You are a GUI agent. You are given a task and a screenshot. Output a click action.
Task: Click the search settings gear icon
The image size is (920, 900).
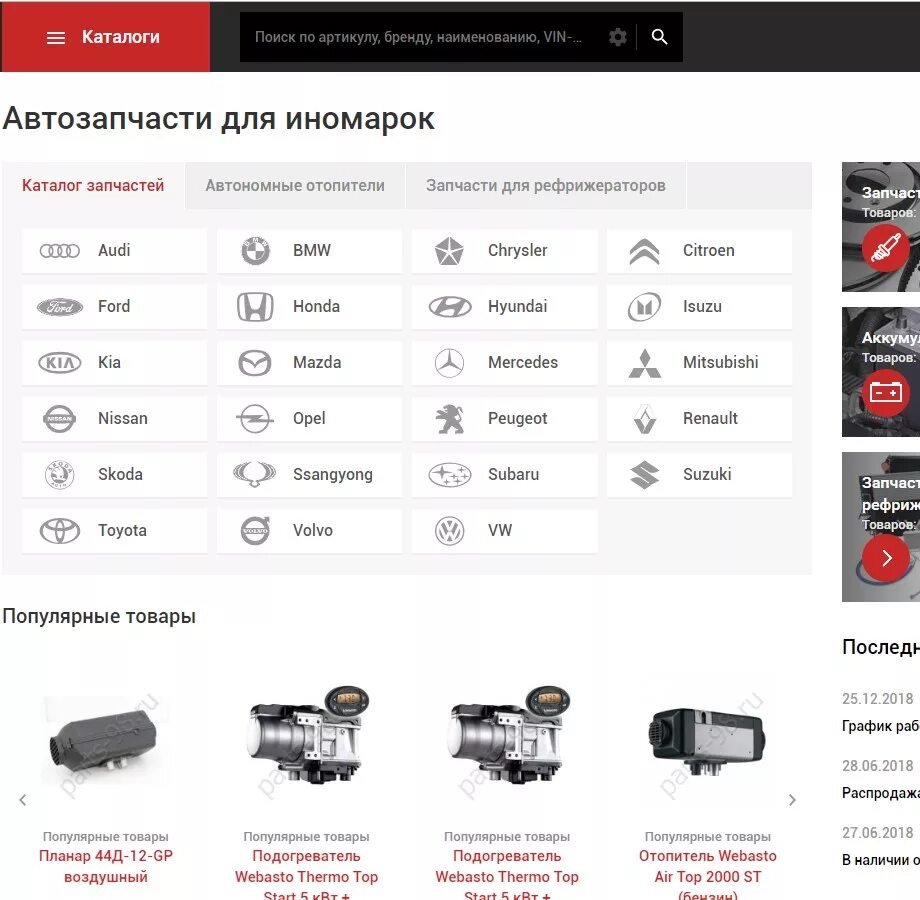(617, 37)
